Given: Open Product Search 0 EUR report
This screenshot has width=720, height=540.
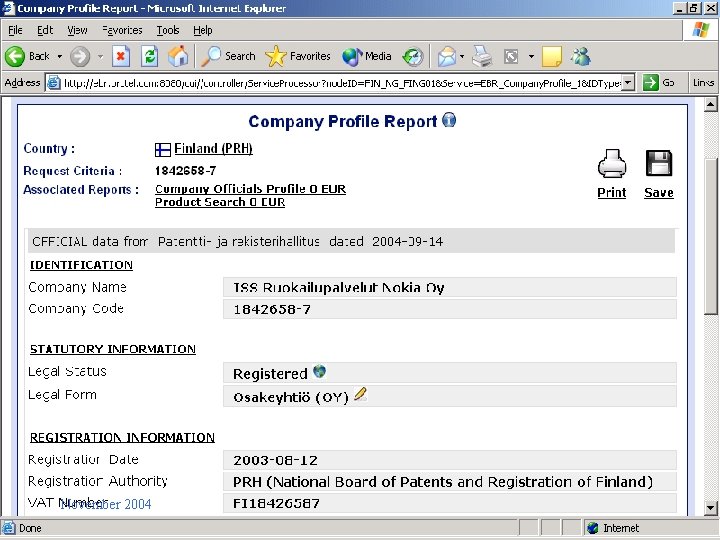Looking at the screenshot, I should 220,202.
